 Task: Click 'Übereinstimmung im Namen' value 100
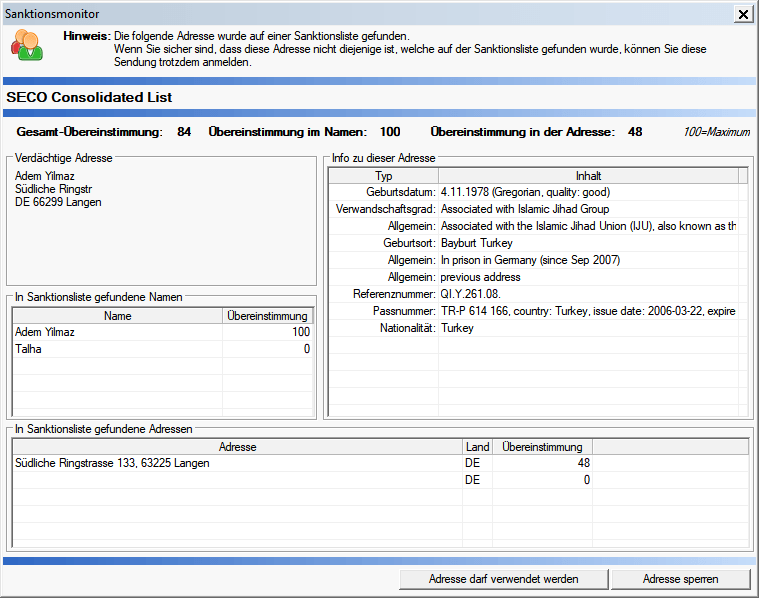coord(390,132)
